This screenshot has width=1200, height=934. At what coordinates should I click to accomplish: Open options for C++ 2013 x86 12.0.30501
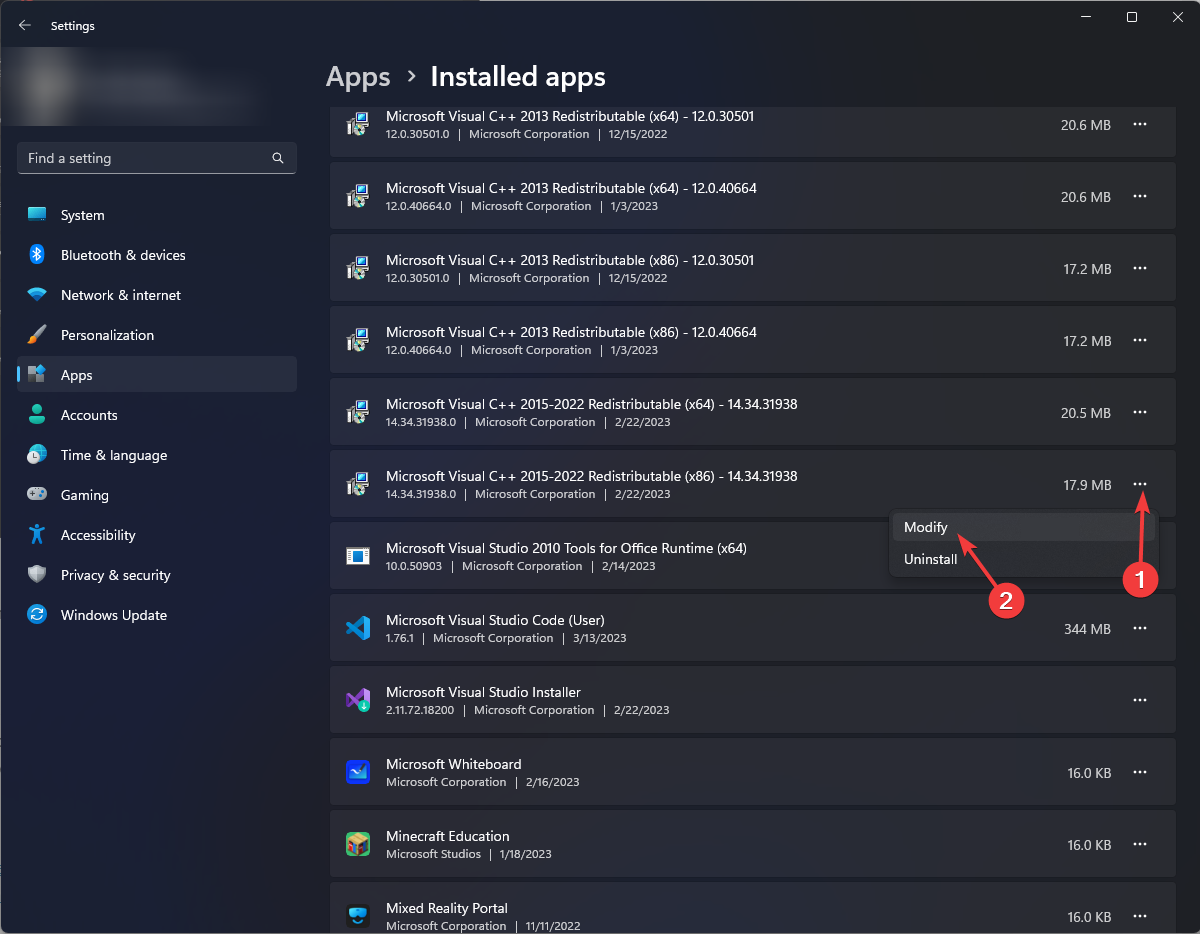(x=1139, y=268)
